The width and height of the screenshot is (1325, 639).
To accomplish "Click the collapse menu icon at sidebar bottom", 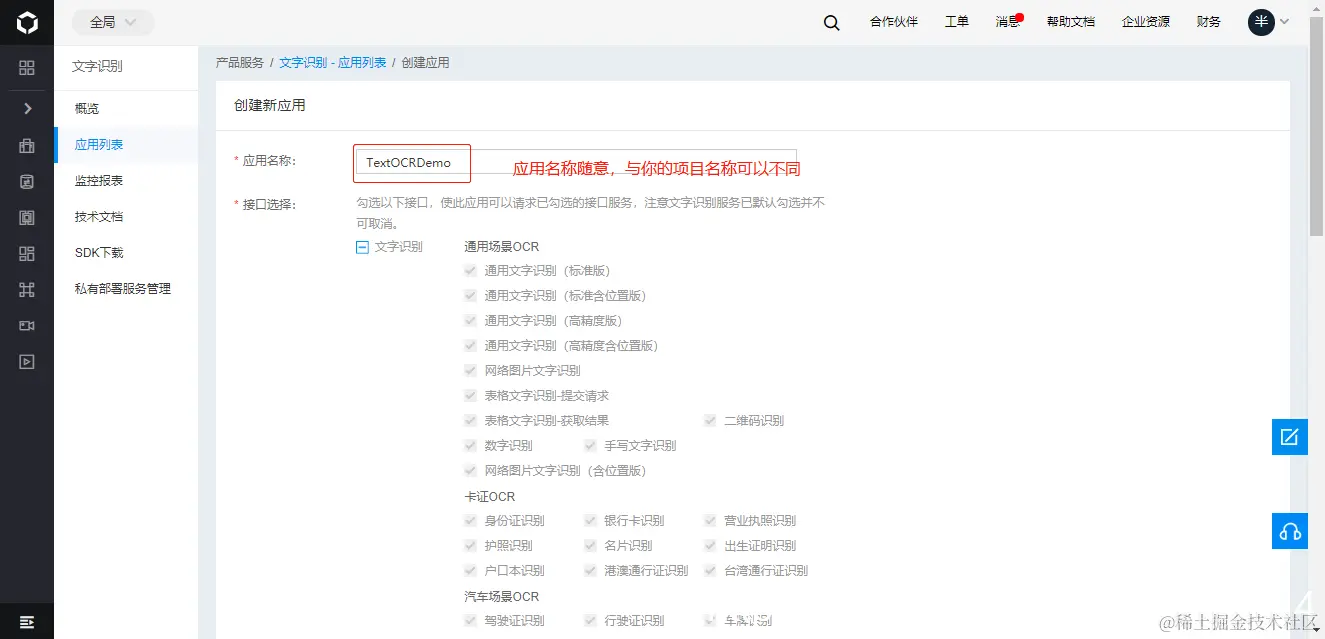I will coord(26,621).
